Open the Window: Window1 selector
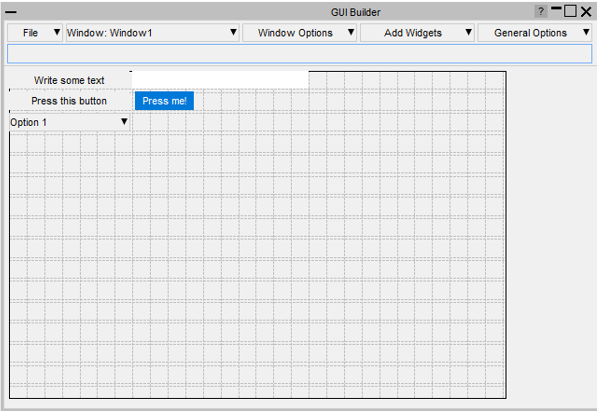 coord(153,33)
